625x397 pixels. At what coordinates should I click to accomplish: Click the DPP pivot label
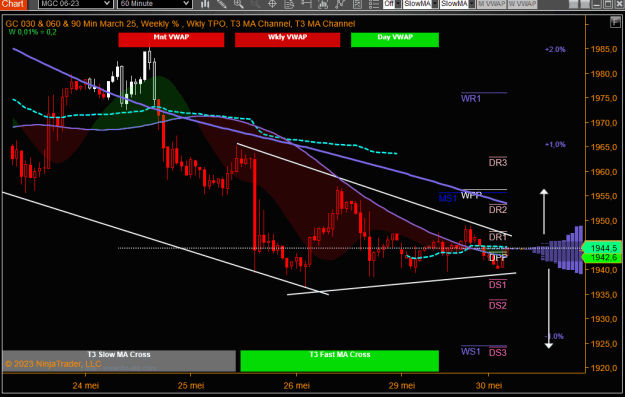coord(498,257)
